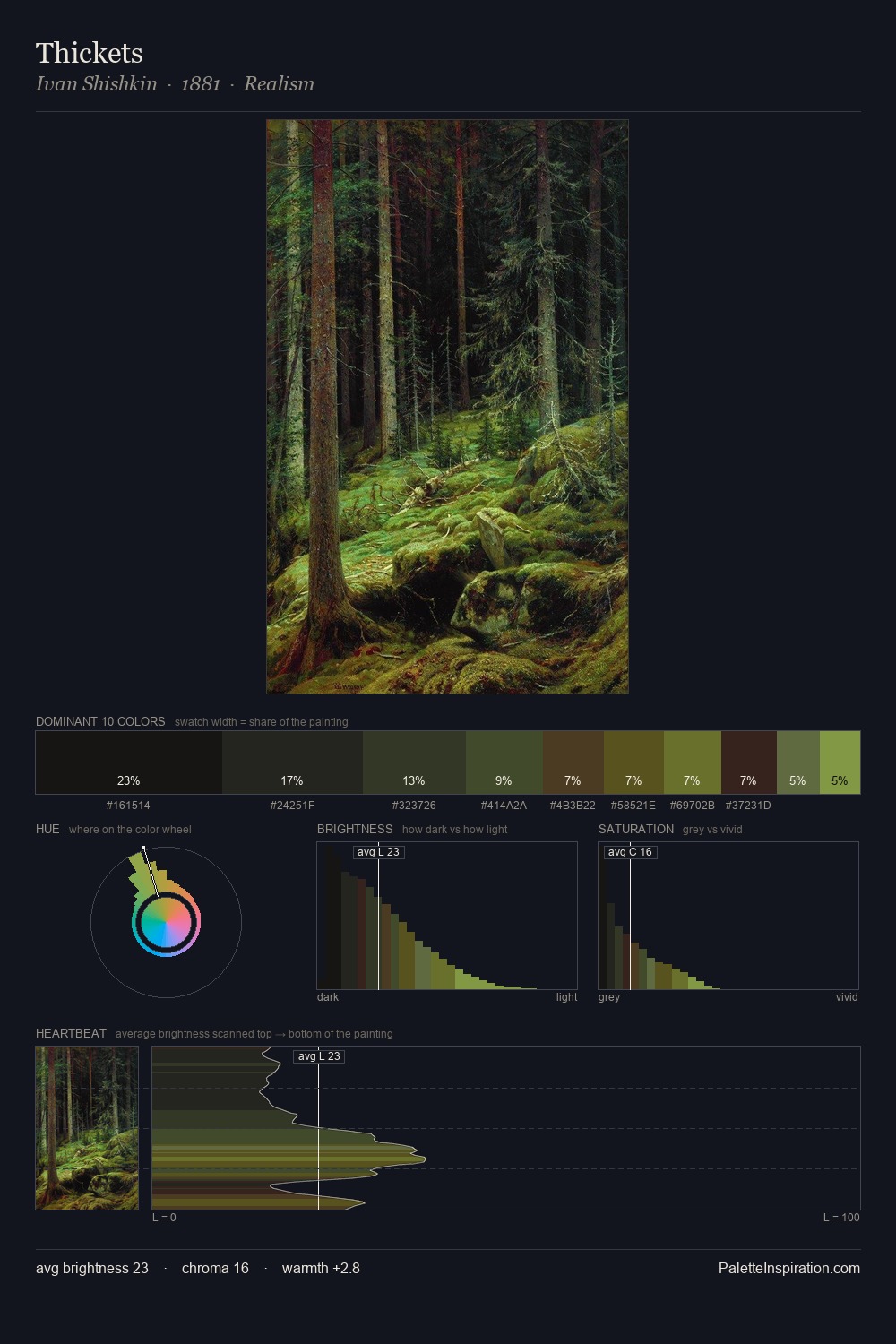
Task: Click the chroma 16 footer text
Action: click(x=215, y=1268)
